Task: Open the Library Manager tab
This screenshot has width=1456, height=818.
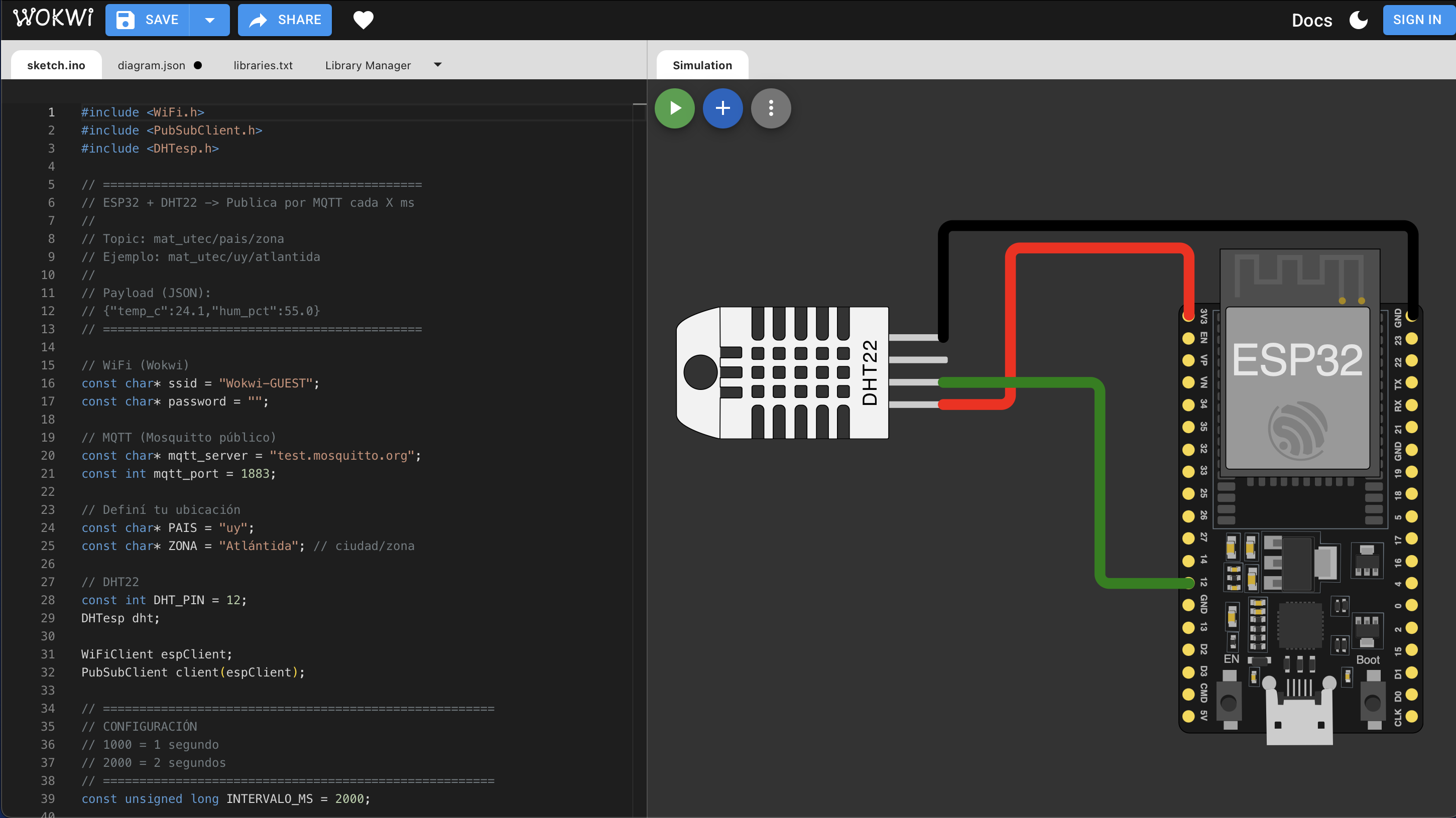Action: tap(368, 65)
